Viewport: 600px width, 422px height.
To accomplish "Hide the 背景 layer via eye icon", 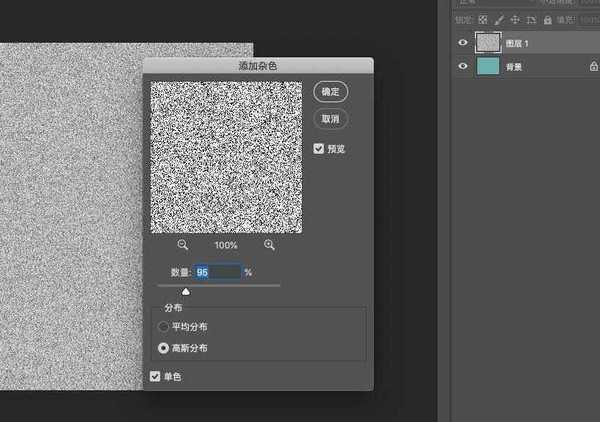I will pos(462,67).
